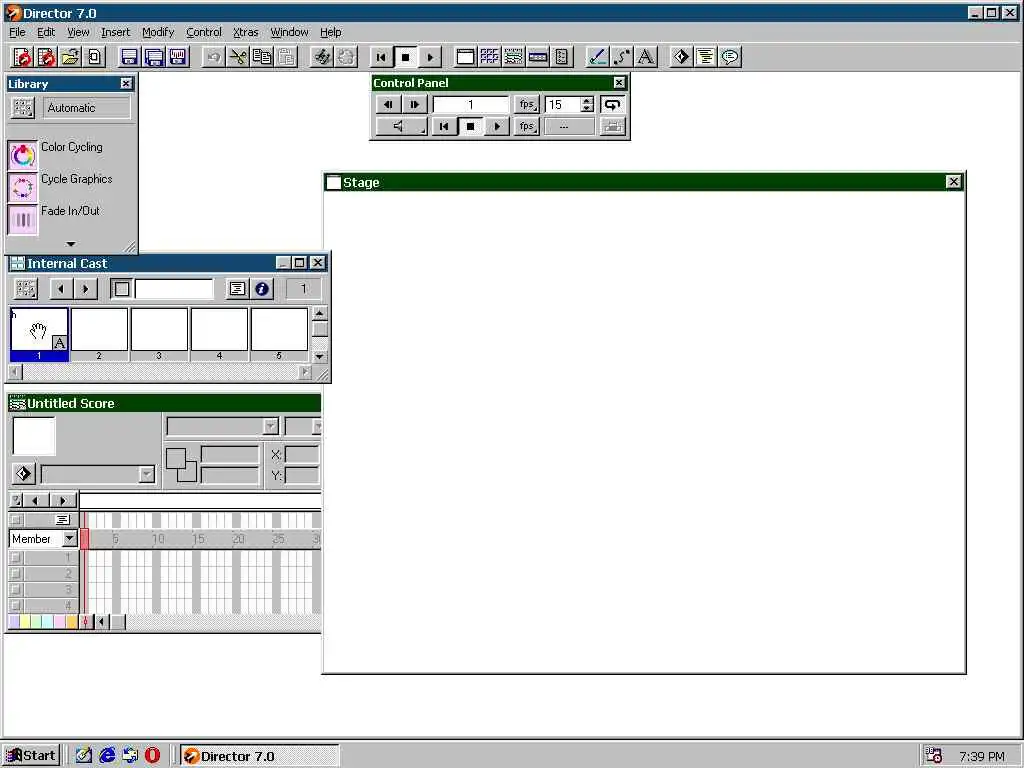Expand Library list with down arrow
1024x768 pixels.
coord(71,244)
